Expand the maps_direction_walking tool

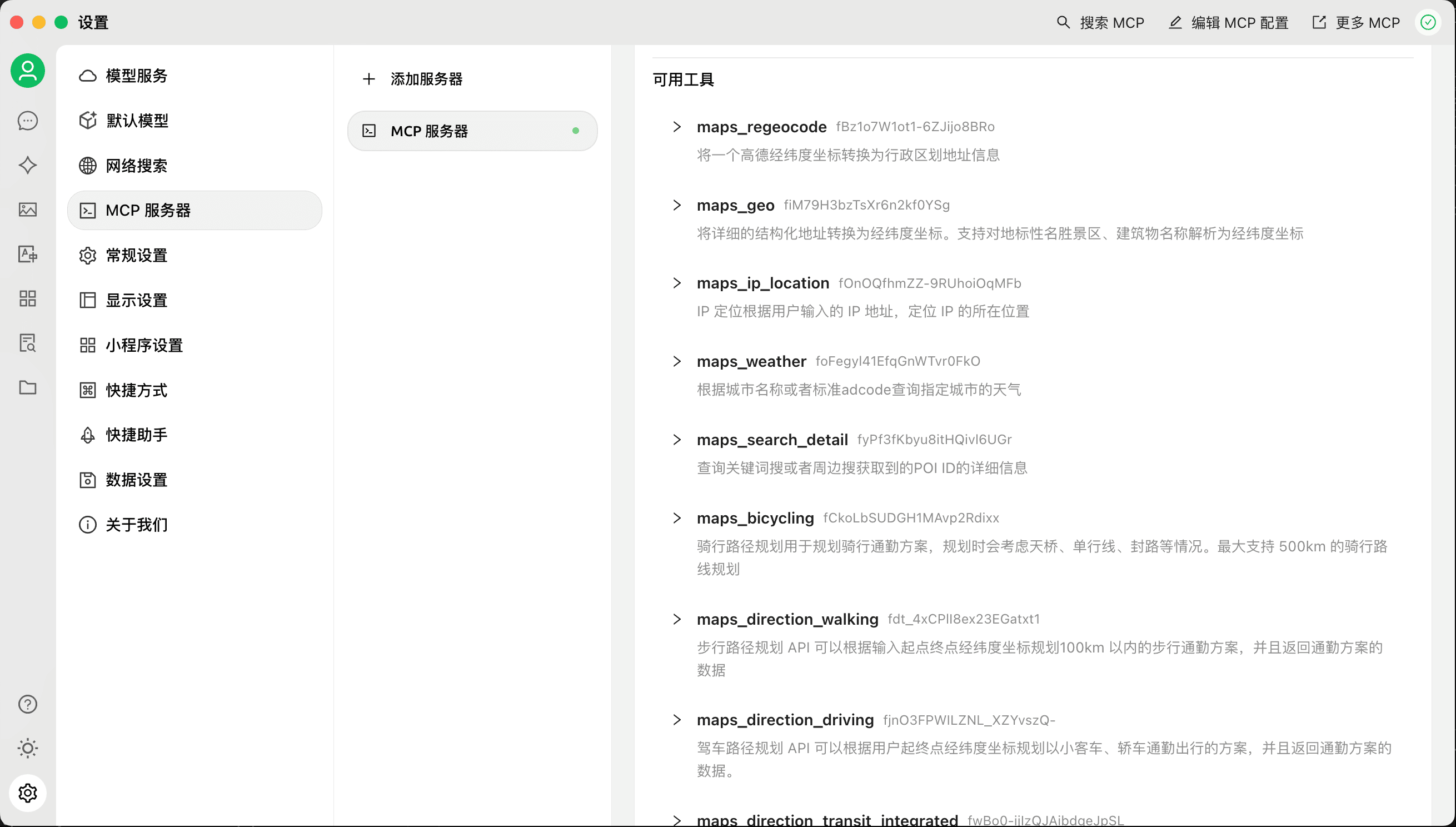[x=677, y=619]
